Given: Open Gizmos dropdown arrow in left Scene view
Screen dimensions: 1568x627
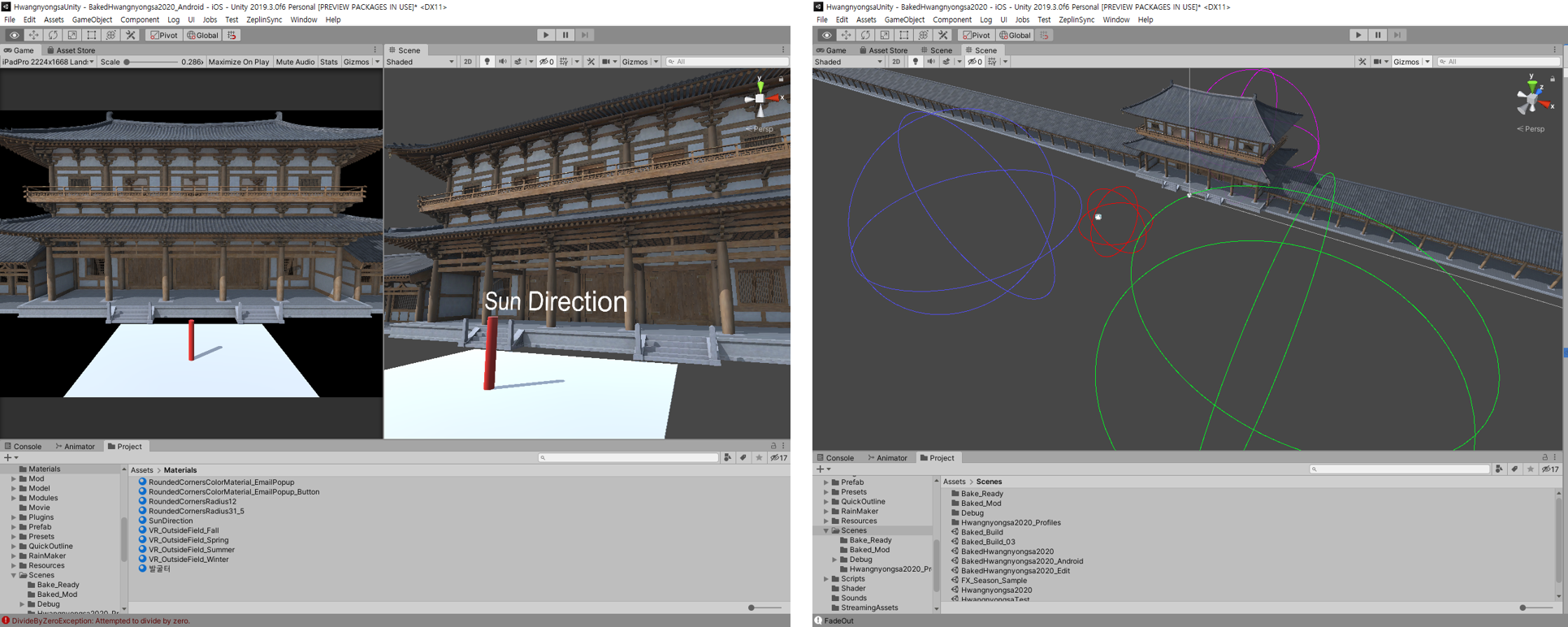Looking at the screenshot, I should (x=656, y=62).
